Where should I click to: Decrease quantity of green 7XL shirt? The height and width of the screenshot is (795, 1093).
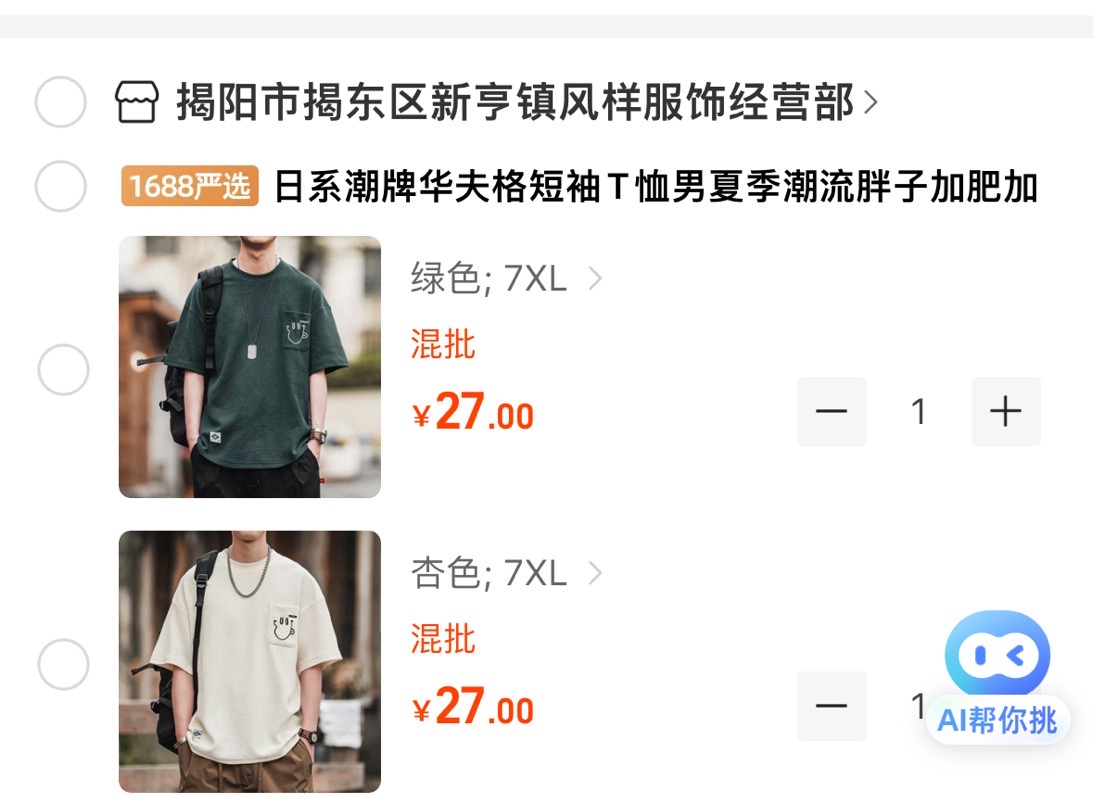pos(832,411)
